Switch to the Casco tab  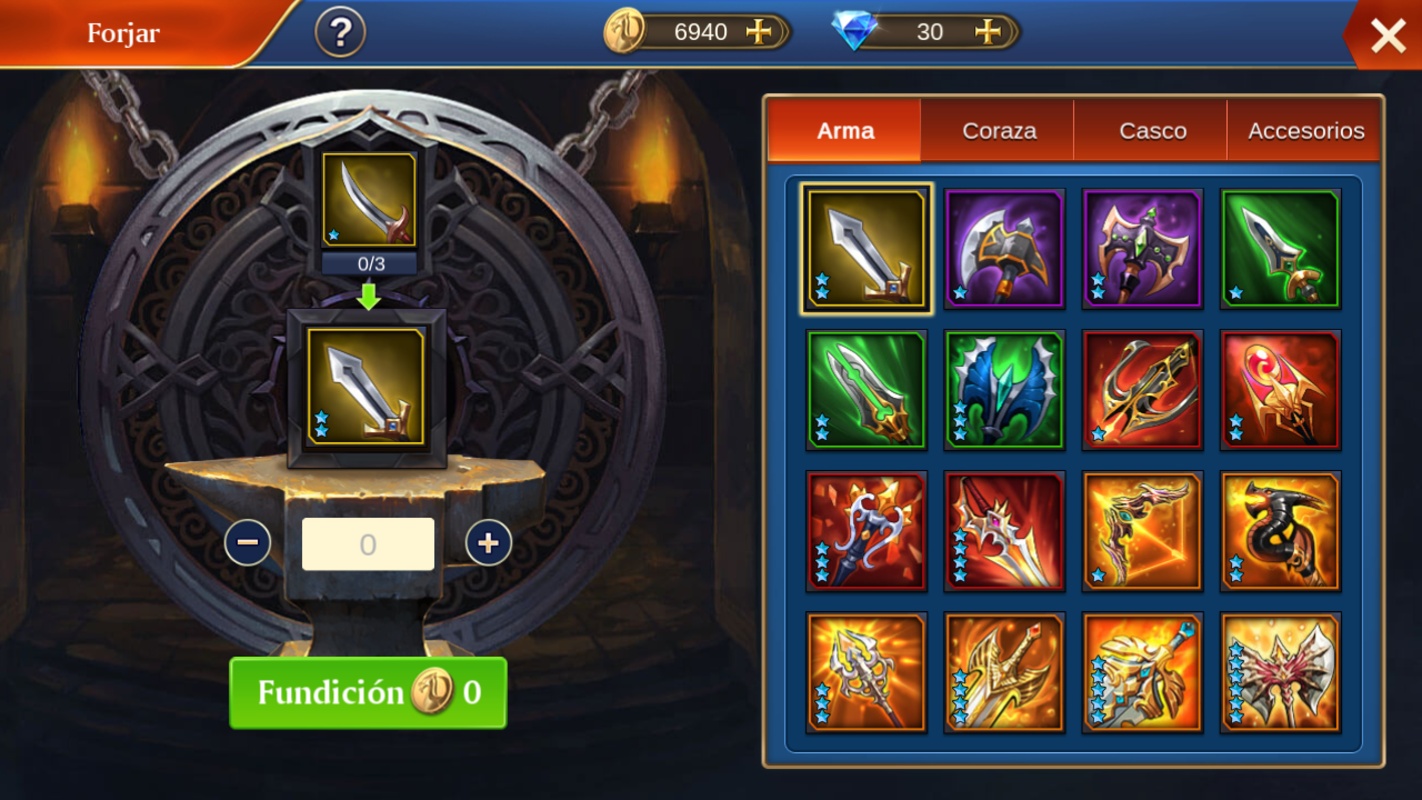coord(1152,130)
